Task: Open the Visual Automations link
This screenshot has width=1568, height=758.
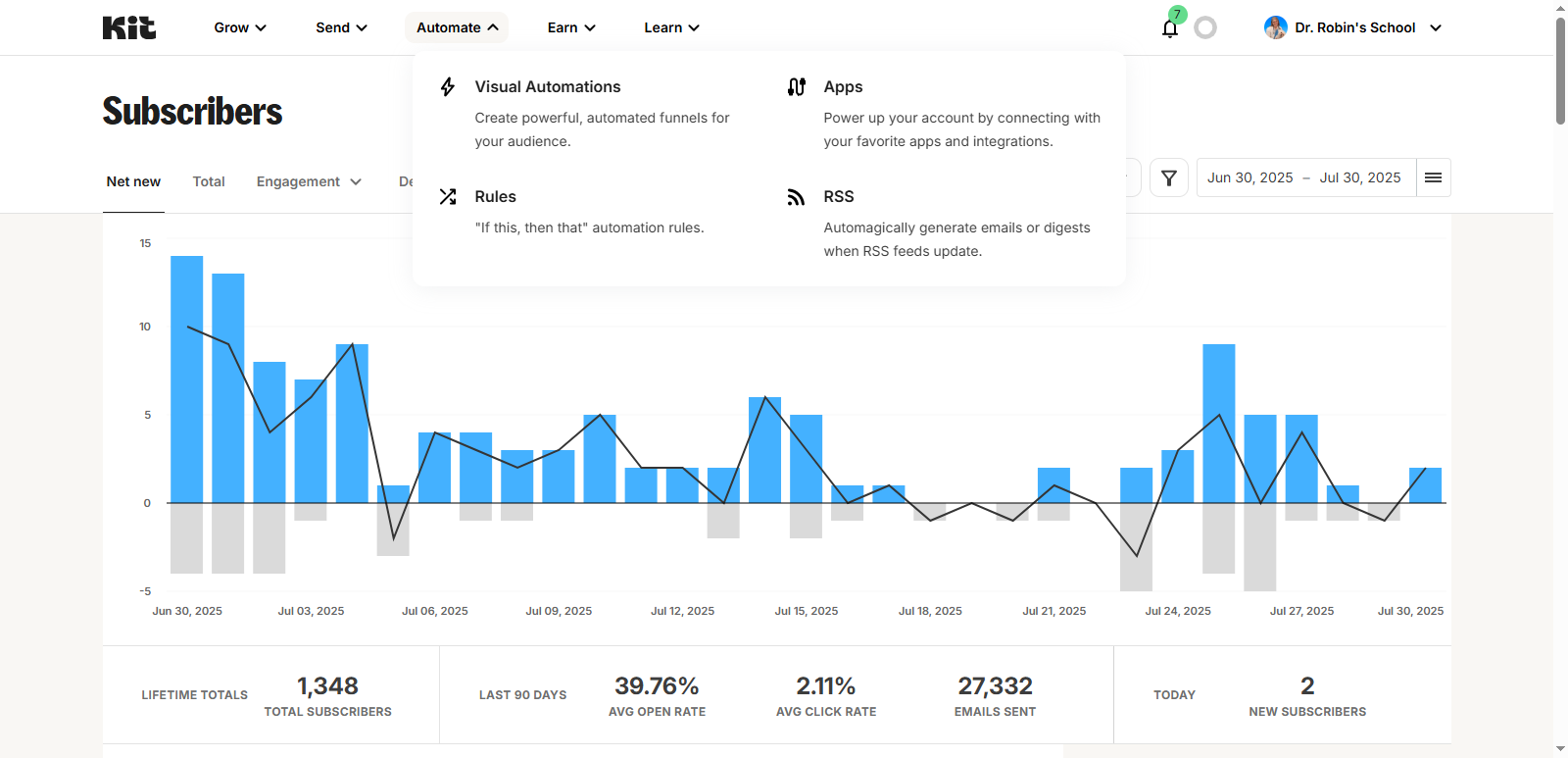Action: 547,87
